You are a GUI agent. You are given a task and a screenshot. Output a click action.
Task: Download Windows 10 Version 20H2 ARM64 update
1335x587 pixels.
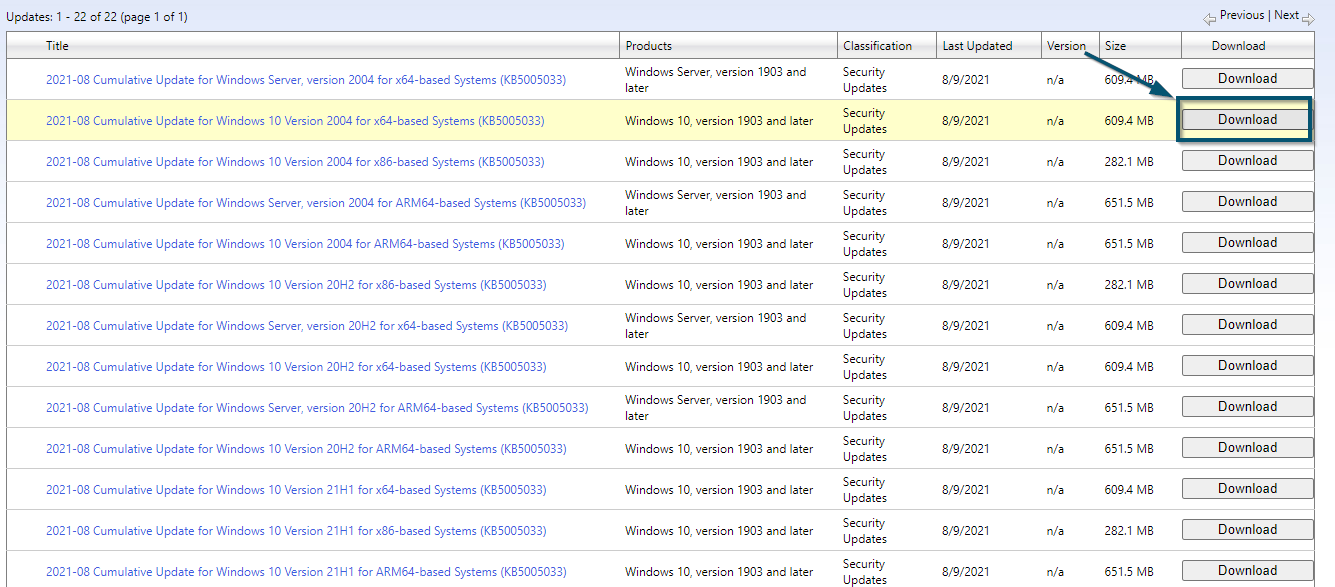coord(1247,448)
